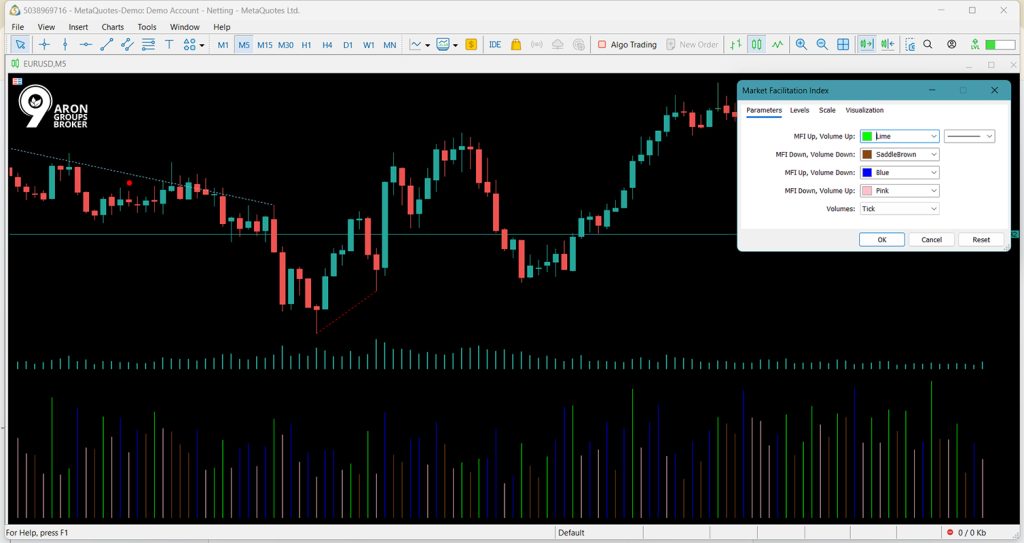Open the Charts menu

pos(112,27)
